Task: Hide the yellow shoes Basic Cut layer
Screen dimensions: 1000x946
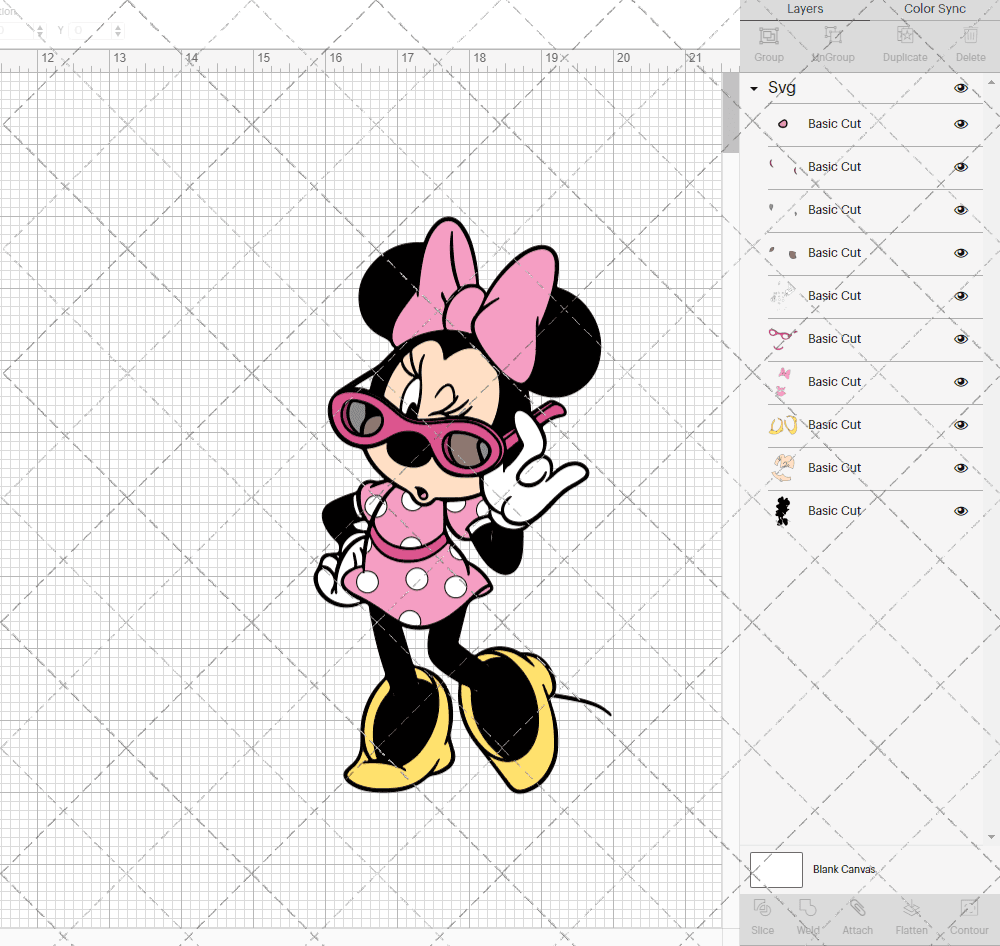Action: tap(960, 425)
